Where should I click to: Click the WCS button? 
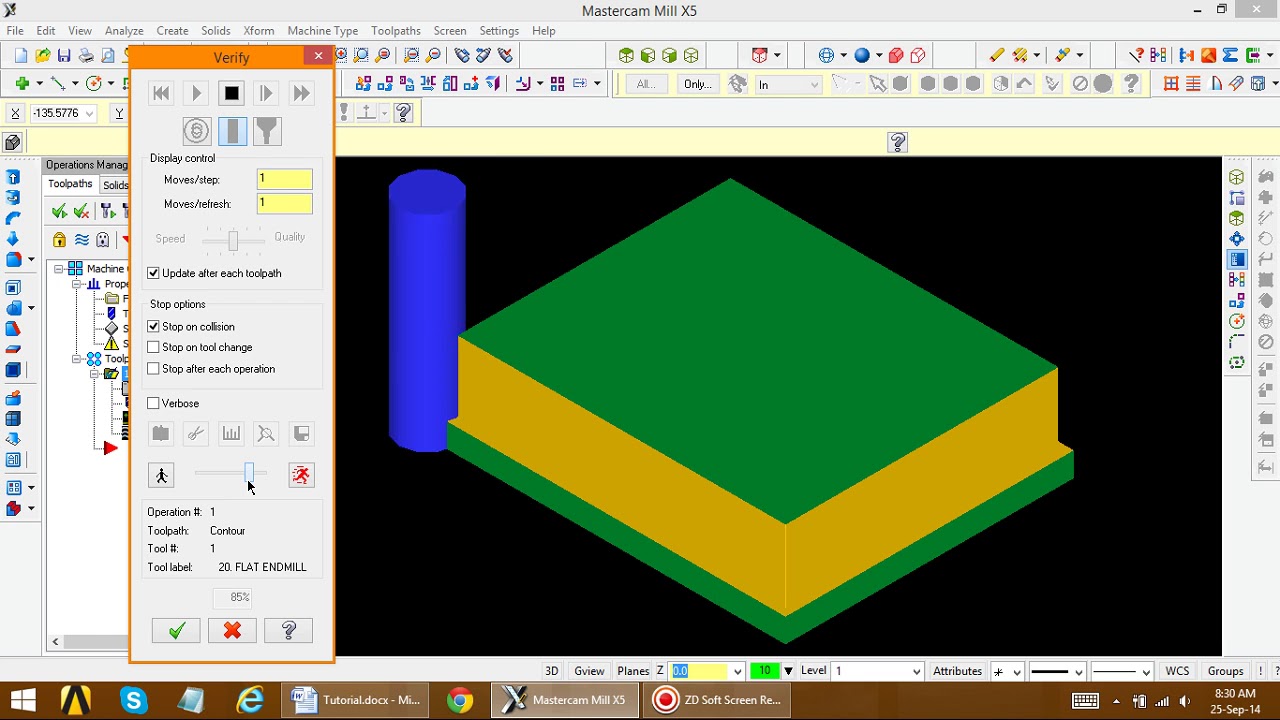pyautogui.click(x=1177, y=671)
